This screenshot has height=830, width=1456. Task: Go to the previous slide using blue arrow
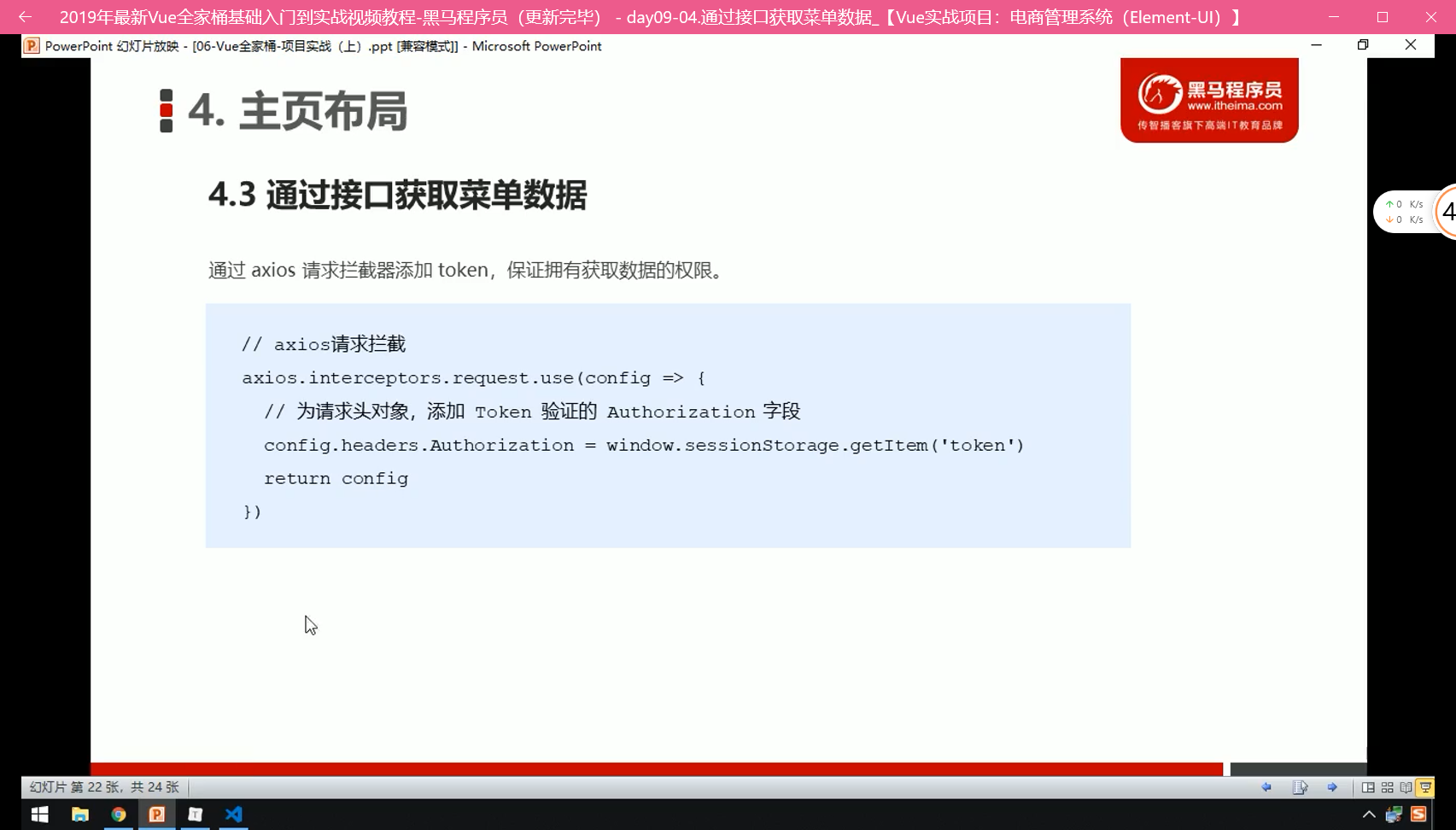click(1266, 787)
